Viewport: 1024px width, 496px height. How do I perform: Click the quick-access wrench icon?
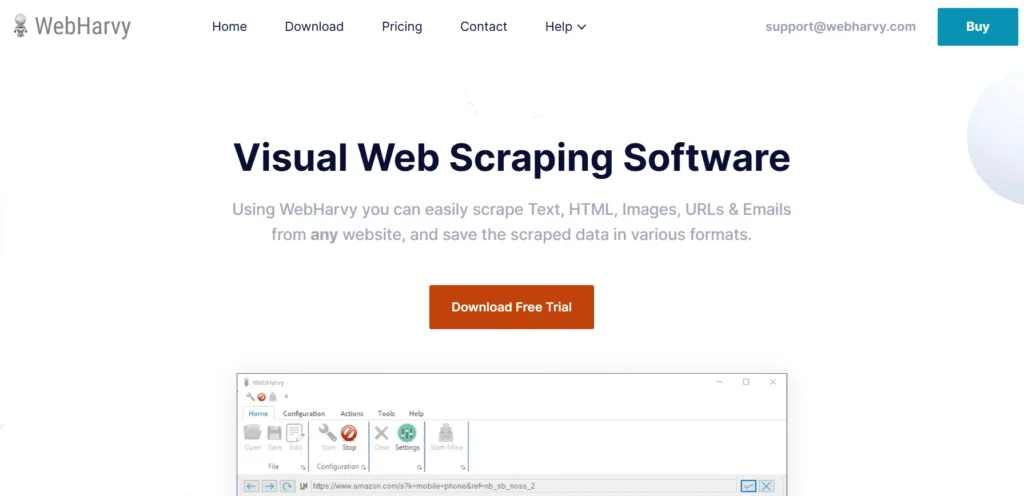[250, 397]
